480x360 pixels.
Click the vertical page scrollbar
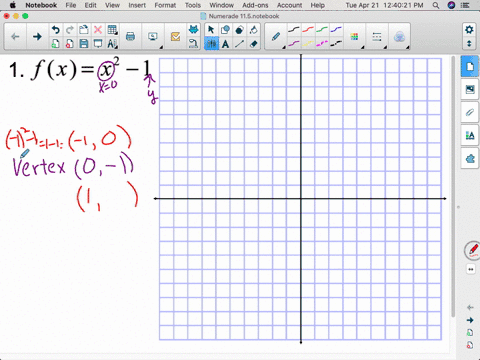pos(453,187)
